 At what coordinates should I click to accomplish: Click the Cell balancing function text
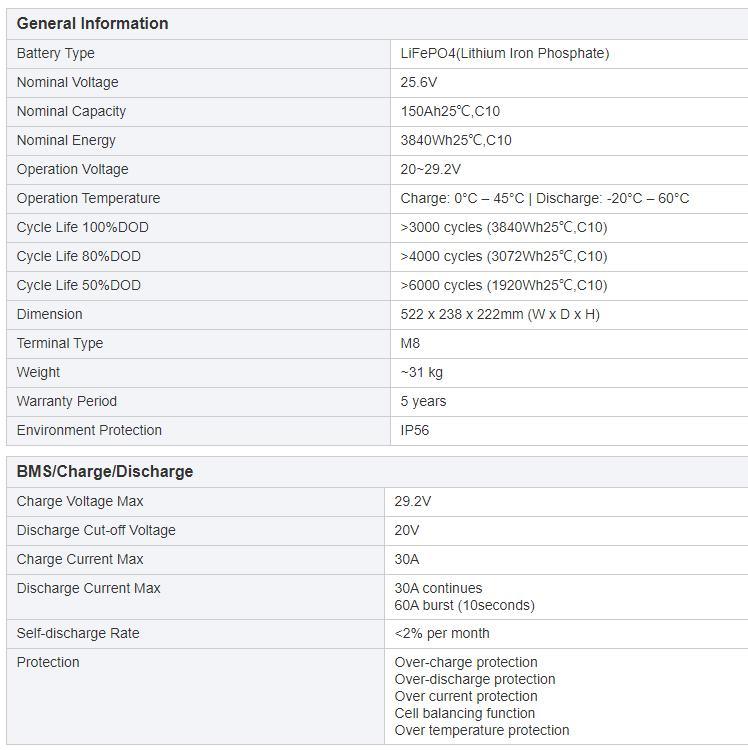coord(464,713)
